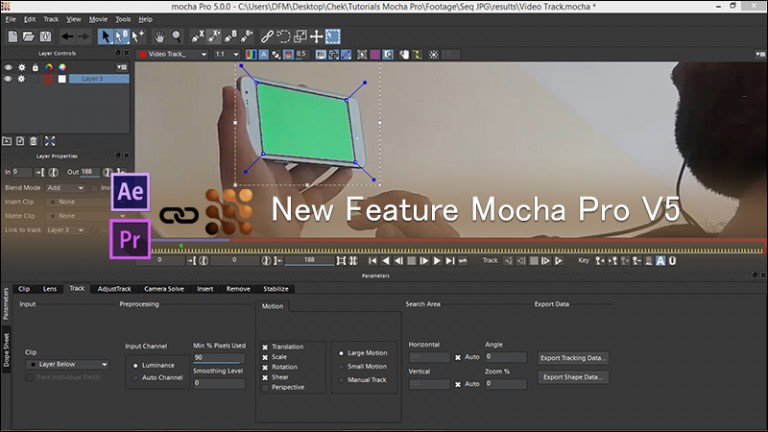
Task: Open the Track menu
Action: click(51, 19)
